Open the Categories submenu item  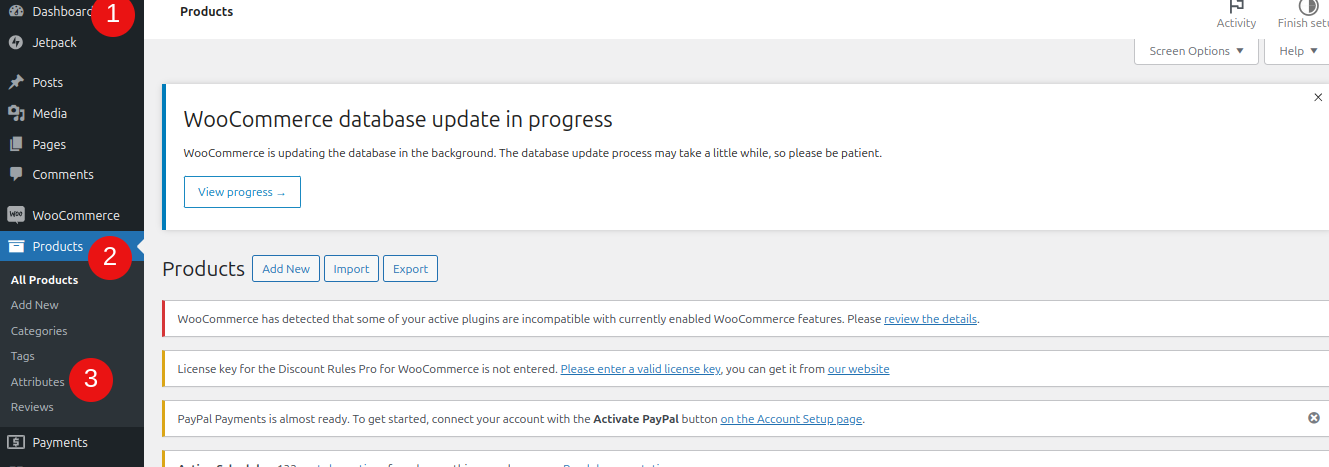(39, 331)
